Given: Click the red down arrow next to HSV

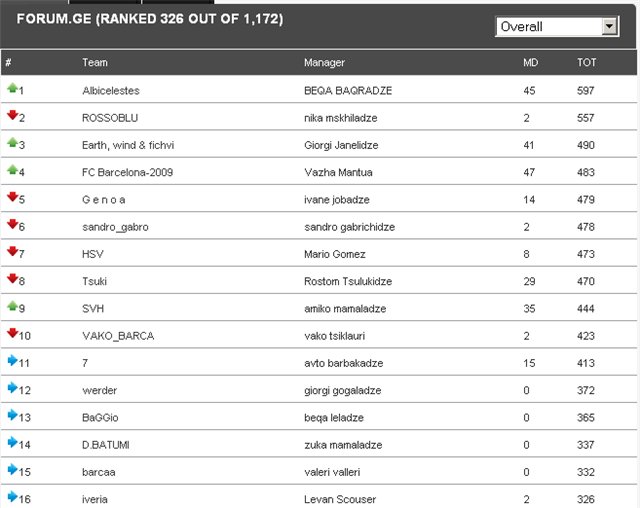Looking at the screenshot, I should point(12,251).
